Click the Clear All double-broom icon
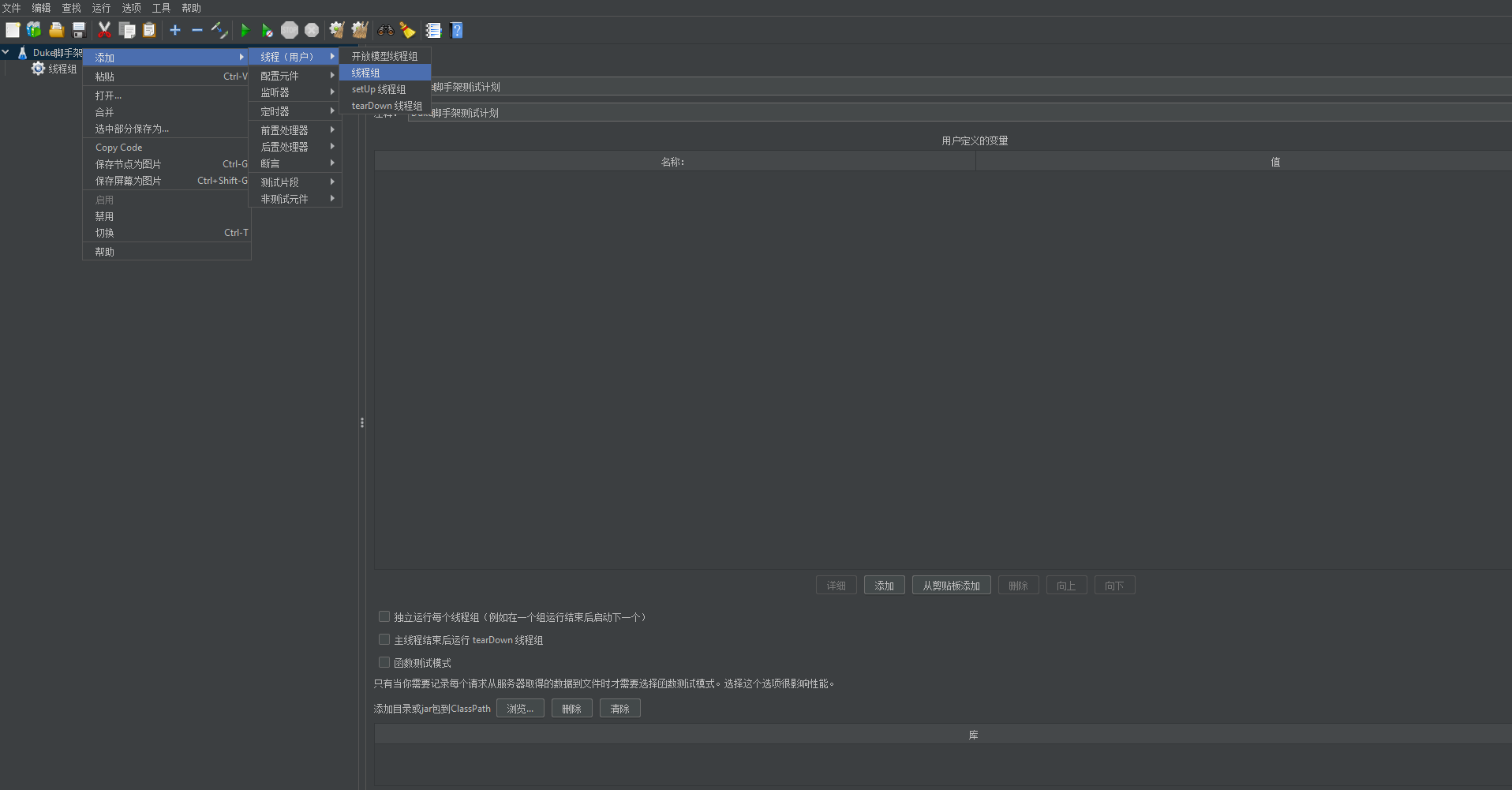The width and height of the screenshot is (1512, 790). [360, 30]
